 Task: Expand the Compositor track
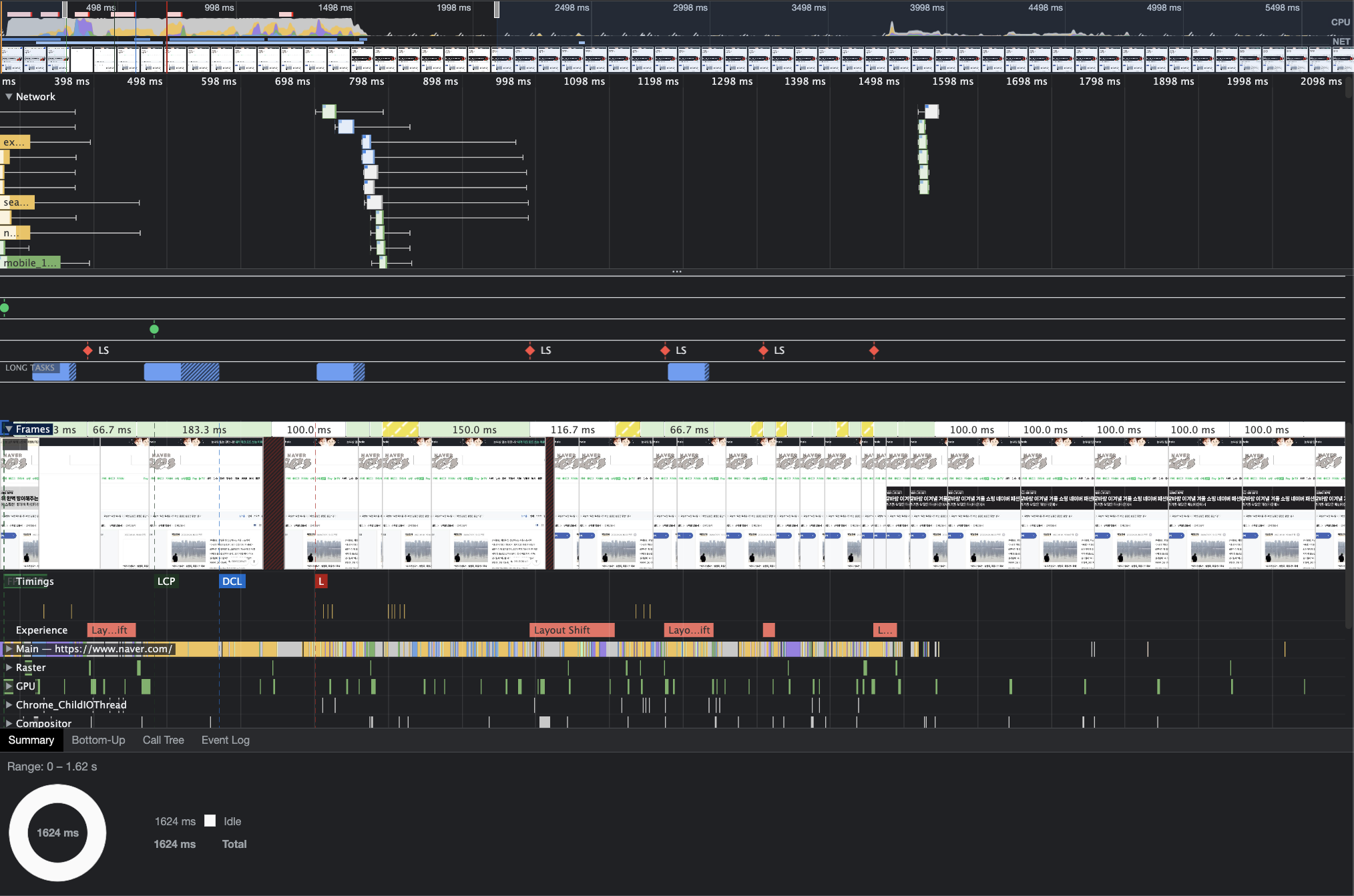tap(9, 723)
